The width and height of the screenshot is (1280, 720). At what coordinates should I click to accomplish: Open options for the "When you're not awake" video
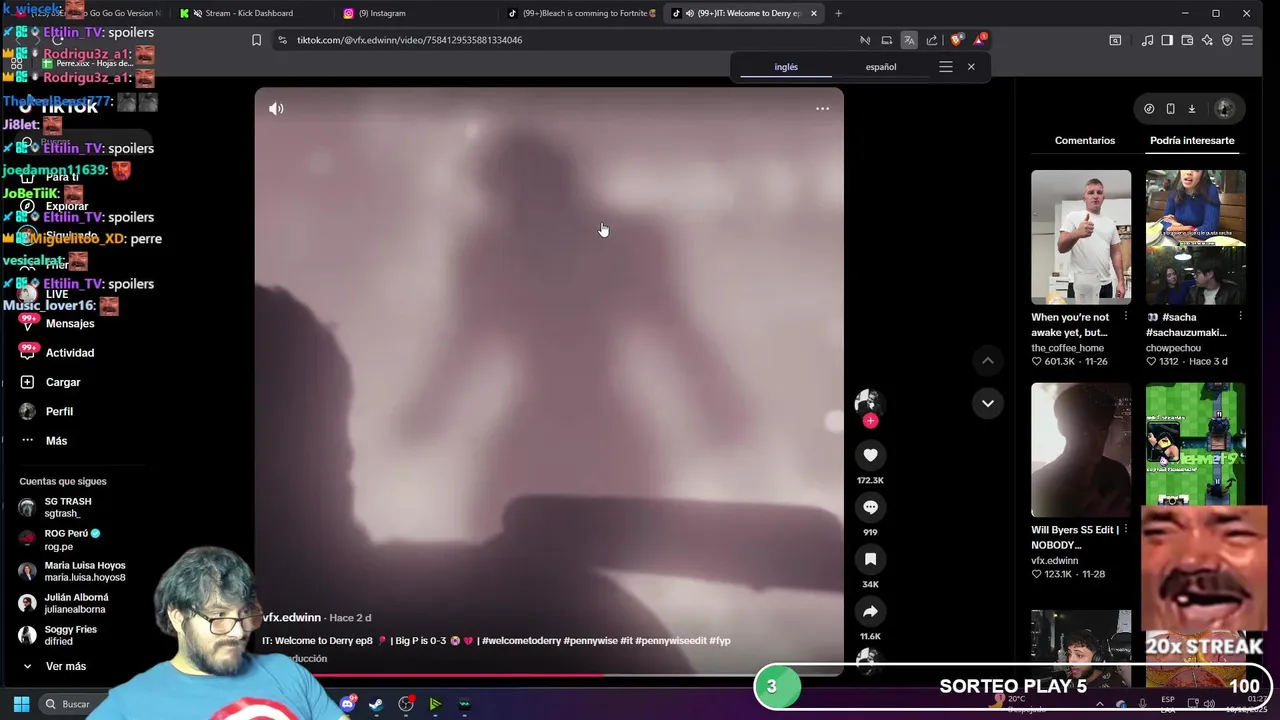[x=1126, y=317]
